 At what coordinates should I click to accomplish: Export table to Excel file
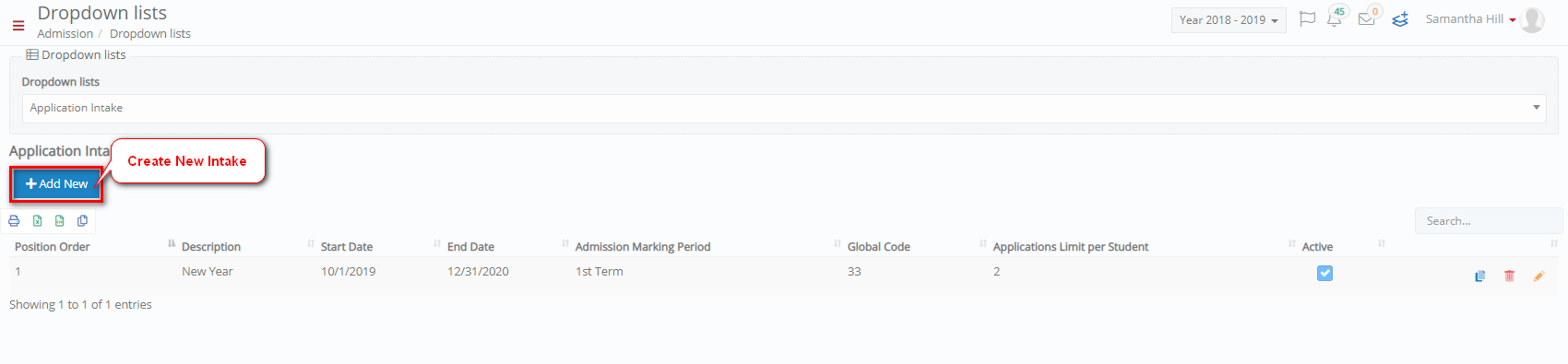37,221
